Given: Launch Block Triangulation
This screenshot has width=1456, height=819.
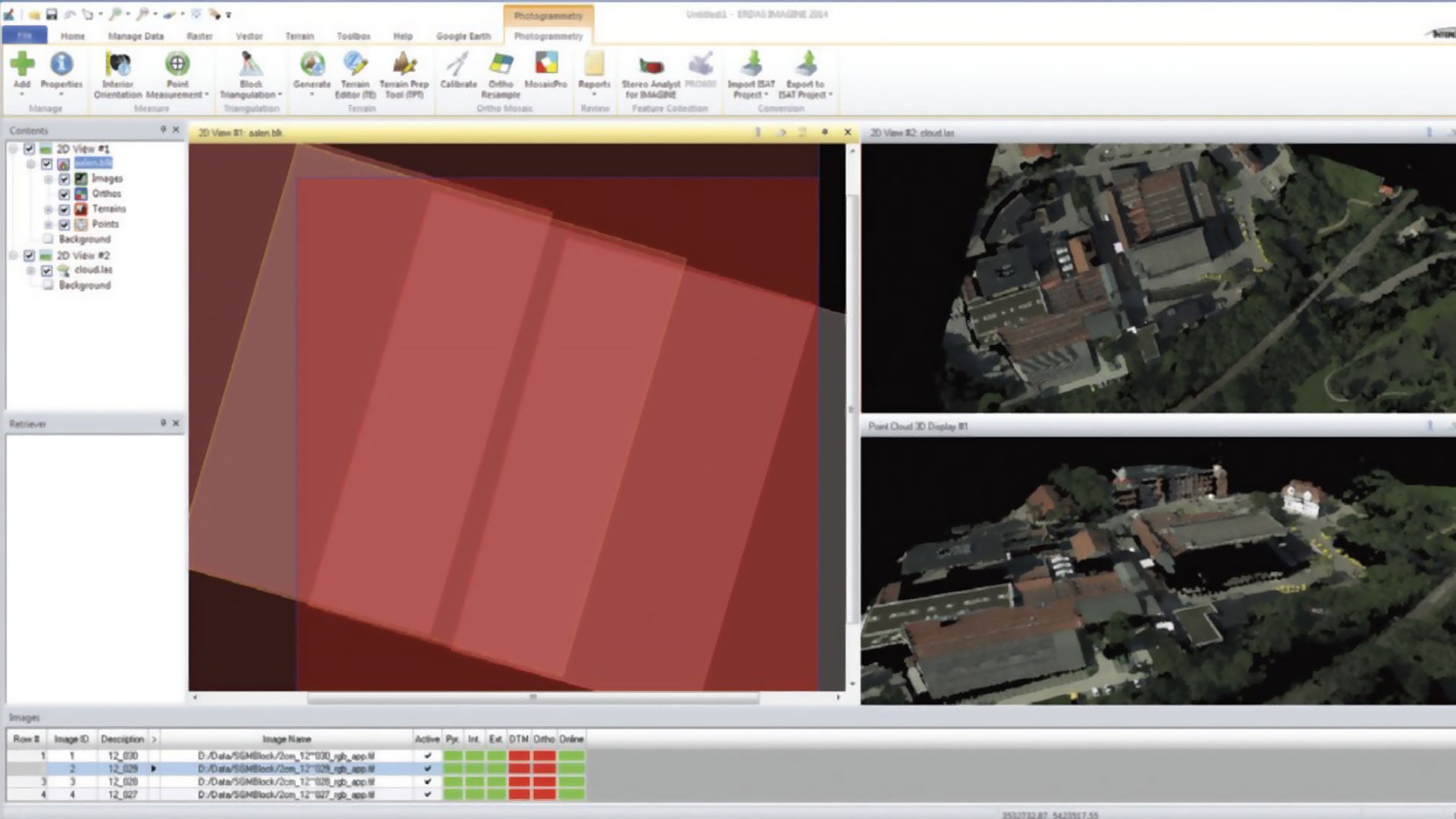Looking at the screenshot, I should click(x=251, y=65).
